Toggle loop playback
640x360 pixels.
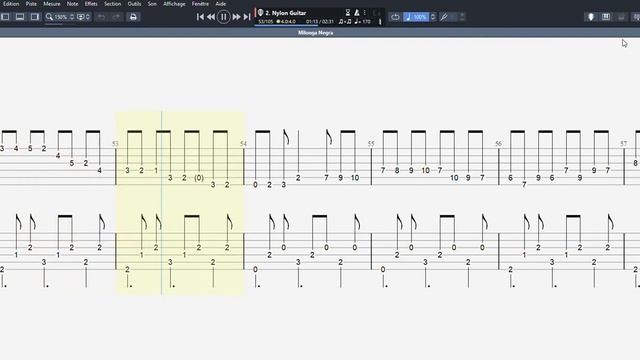click(395, 17)
